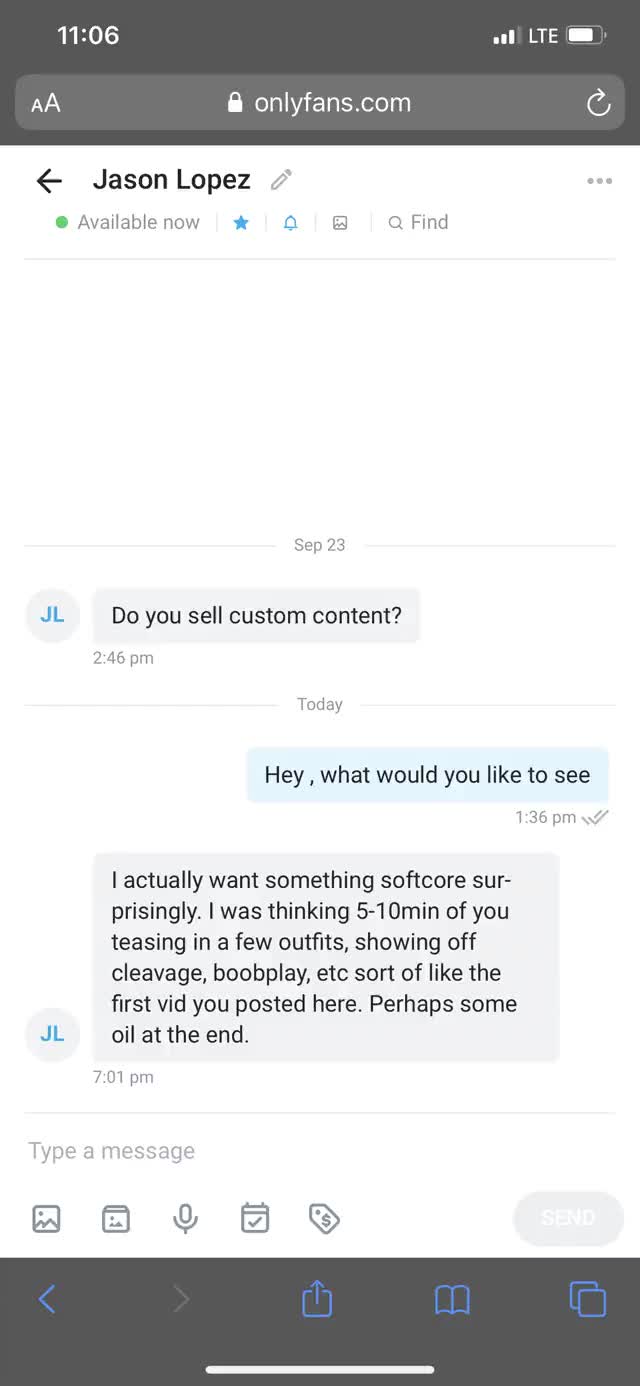Tap the onlyfans.com address bar
Viewport: 640px width, 1386px height.
pos(320,103)
